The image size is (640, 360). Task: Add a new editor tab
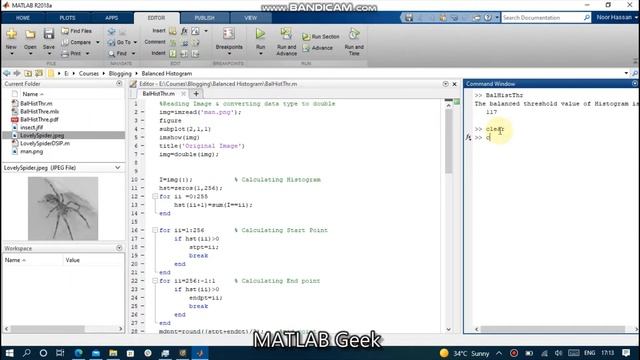(x=196, y=94)
